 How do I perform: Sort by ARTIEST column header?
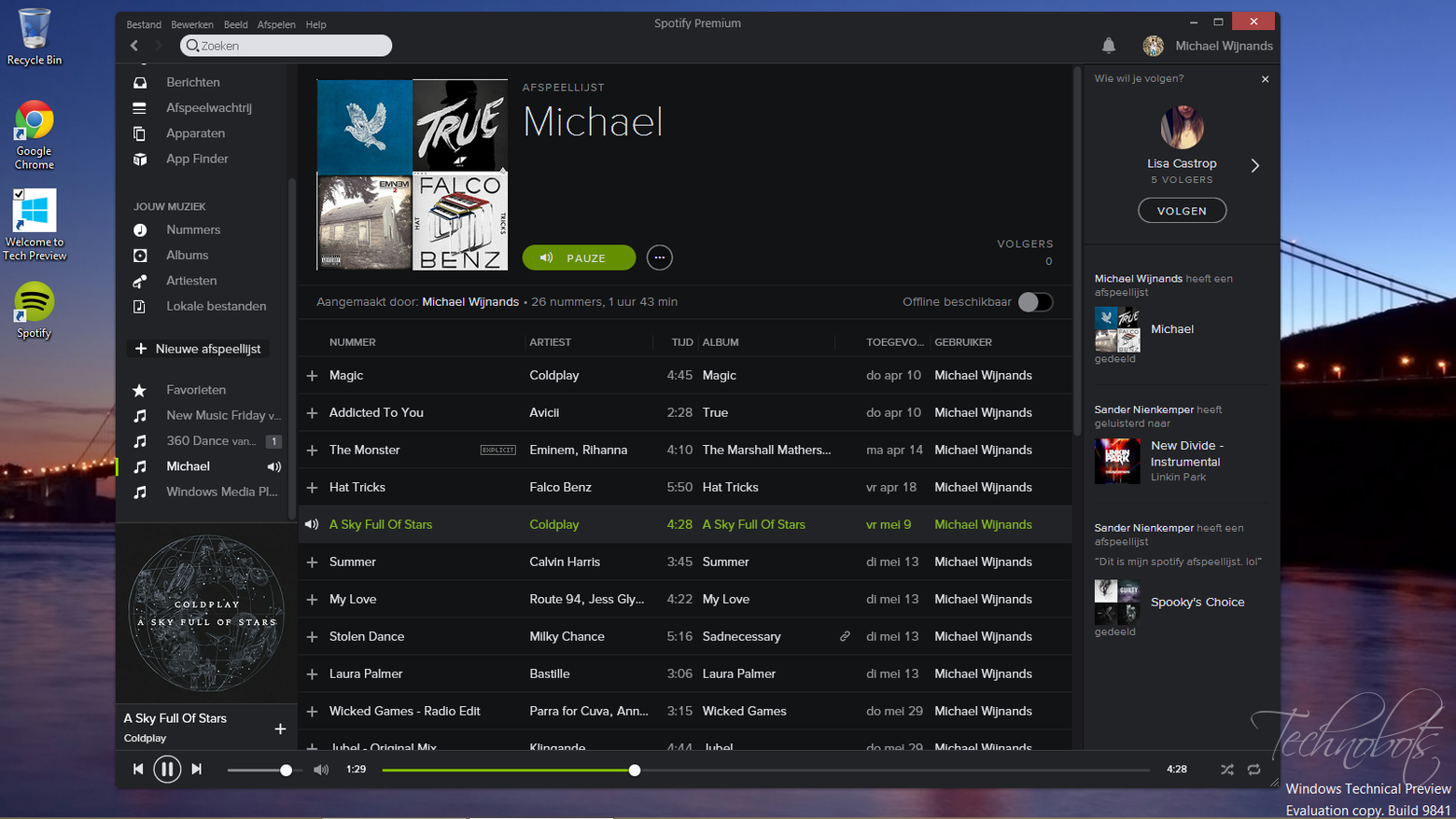click(x=550, y=342)
